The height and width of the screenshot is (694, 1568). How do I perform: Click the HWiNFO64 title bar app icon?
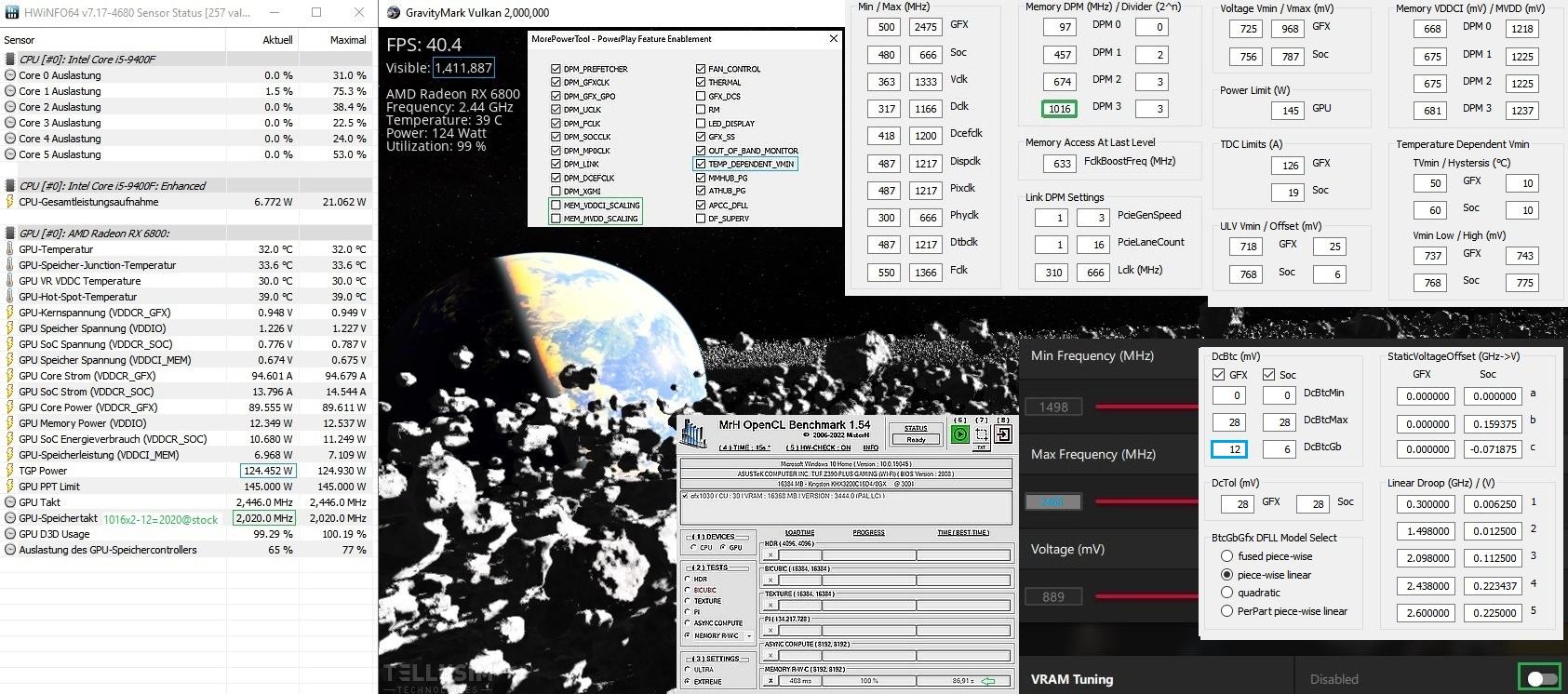click(x=12, y=12)
